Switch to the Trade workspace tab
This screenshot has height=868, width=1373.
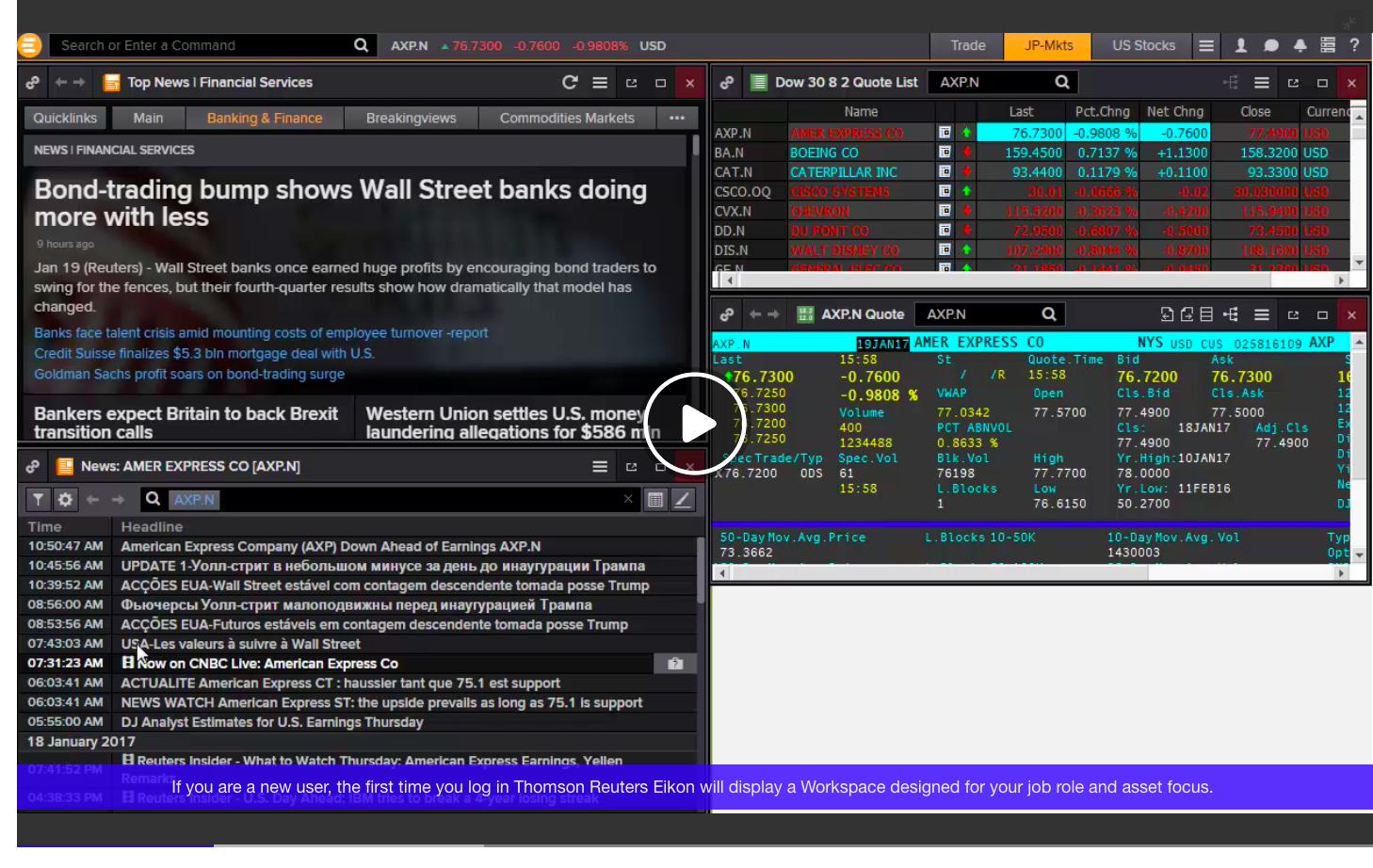(x=968, y=45)
